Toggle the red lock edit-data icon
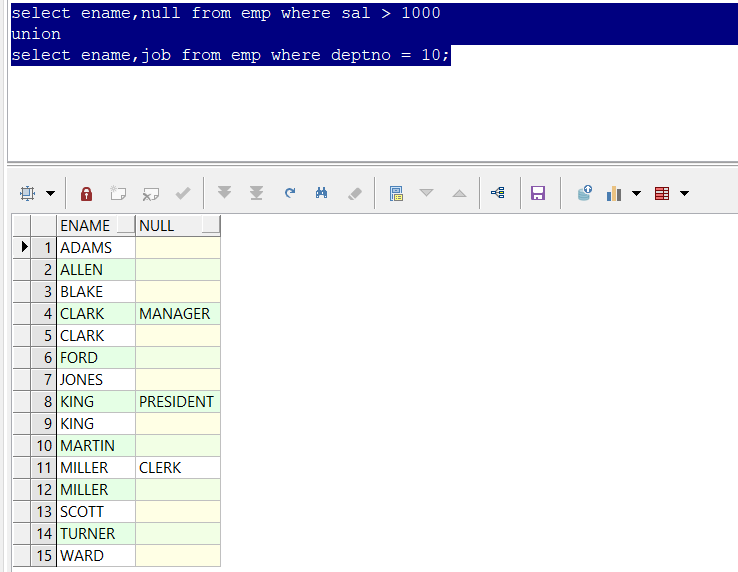738x572 pixels. tap(86, 193)
